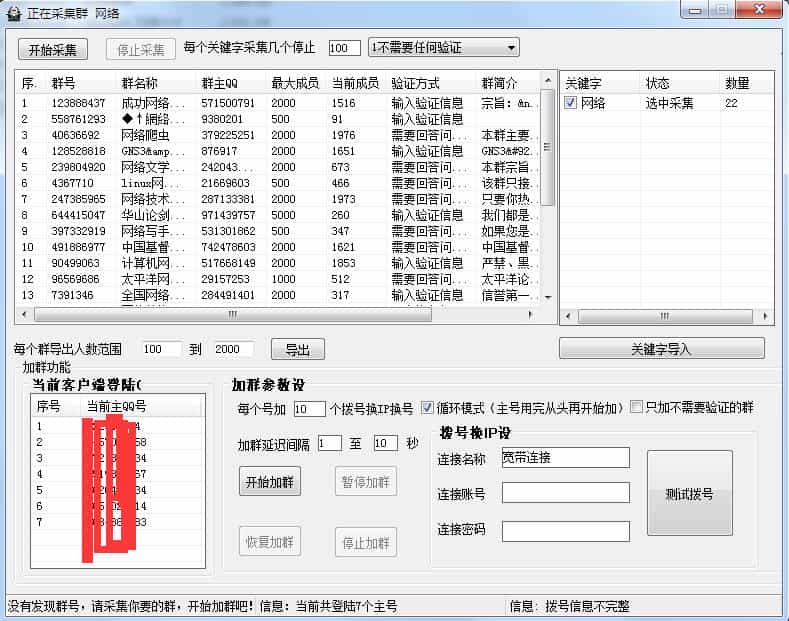789x621 pixels.
Task: Sort by the 最大成员 column header
Action: coord(297,83)
